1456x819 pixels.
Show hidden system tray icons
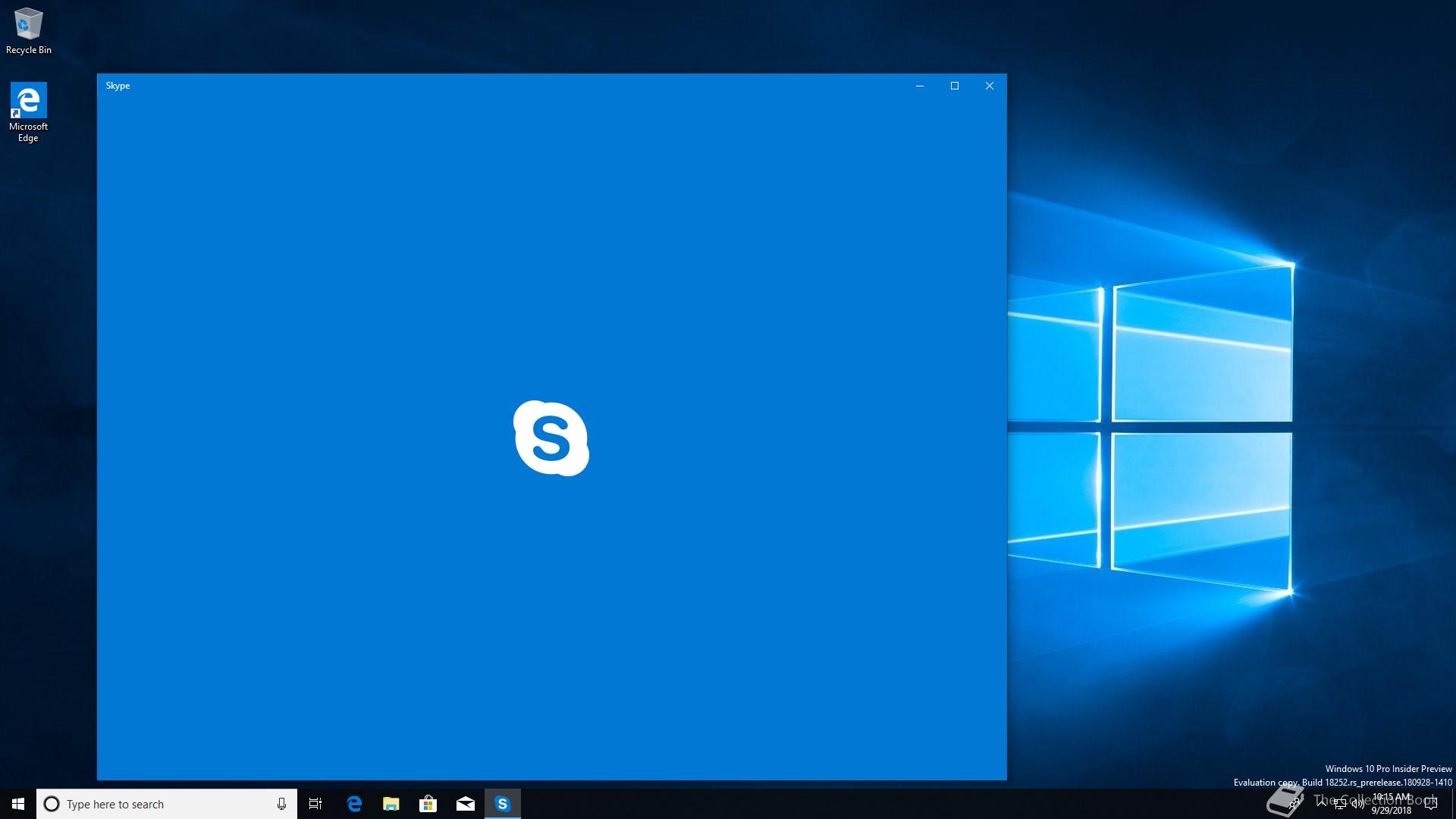[1322, 803]
